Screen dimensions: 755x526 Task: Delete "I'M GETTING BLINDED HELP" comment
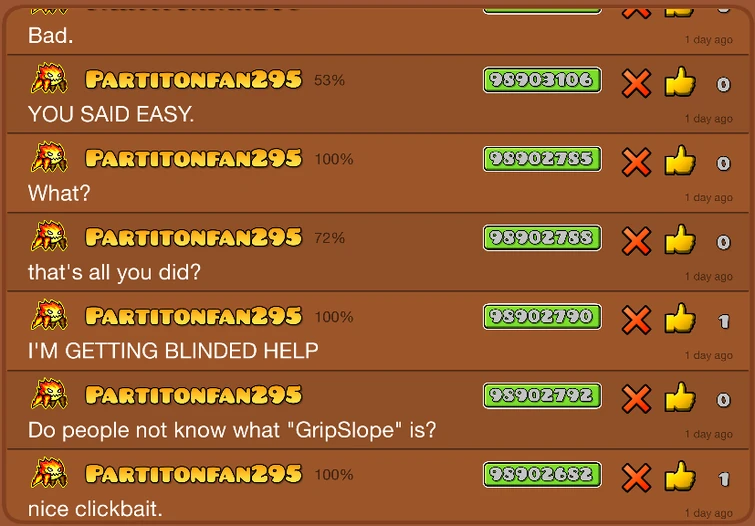(x=637, y=320)
